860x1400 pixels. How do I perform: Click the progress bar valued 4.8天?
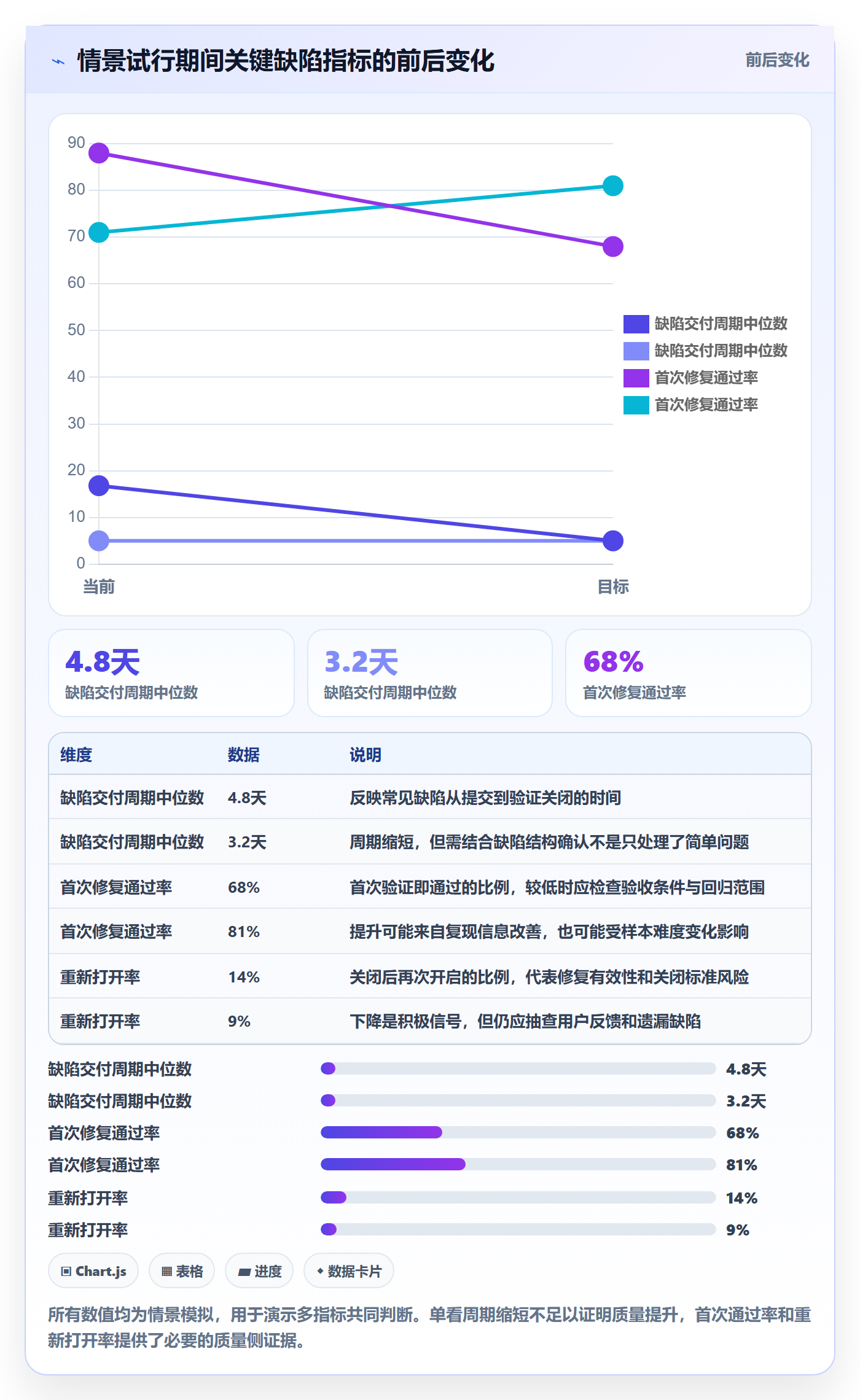pyautogui.click(x=518, y=1068)
